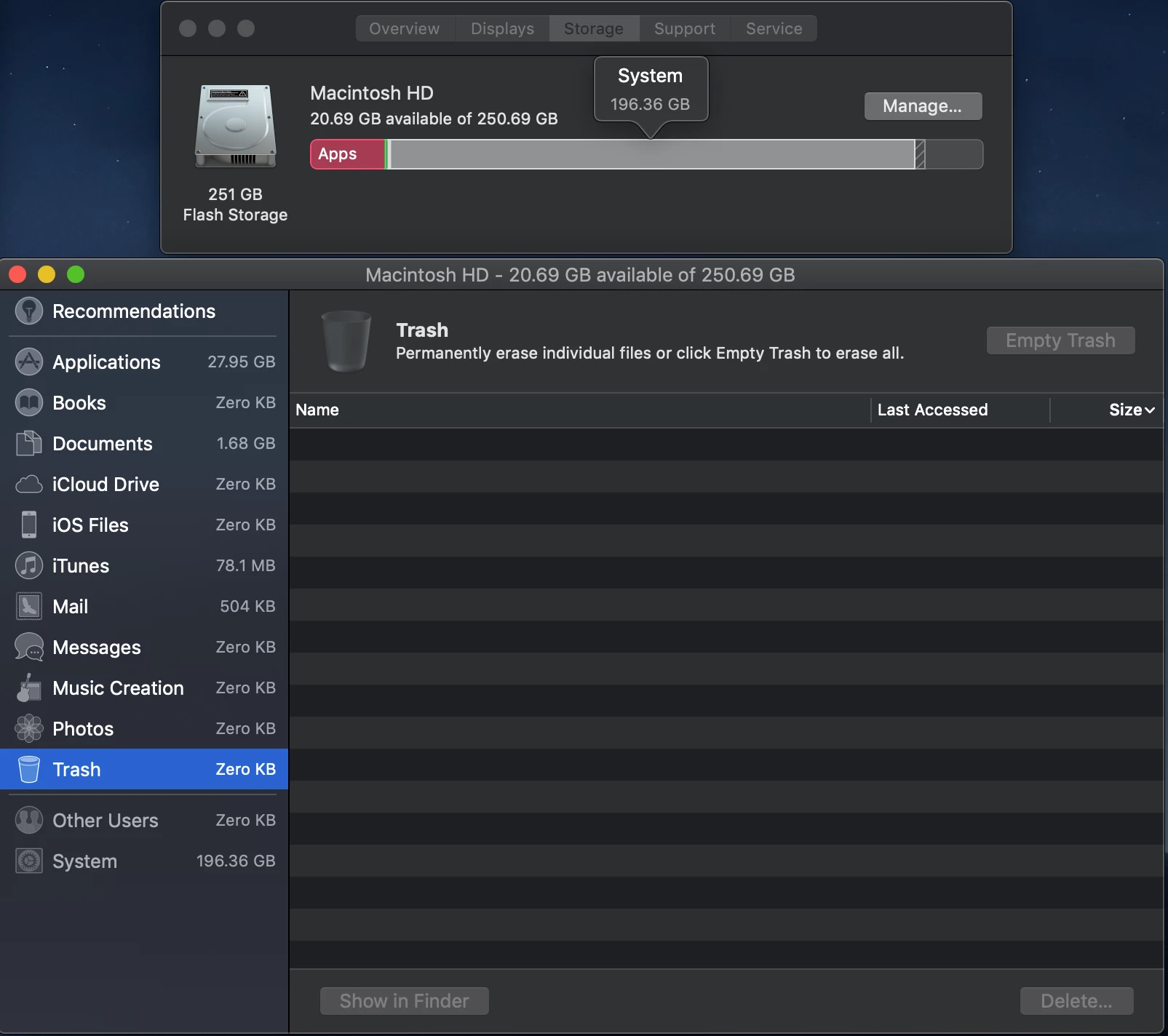Open the Support tab
The height and width of the screenshot is (1036, 1168).
pos(685,28)
